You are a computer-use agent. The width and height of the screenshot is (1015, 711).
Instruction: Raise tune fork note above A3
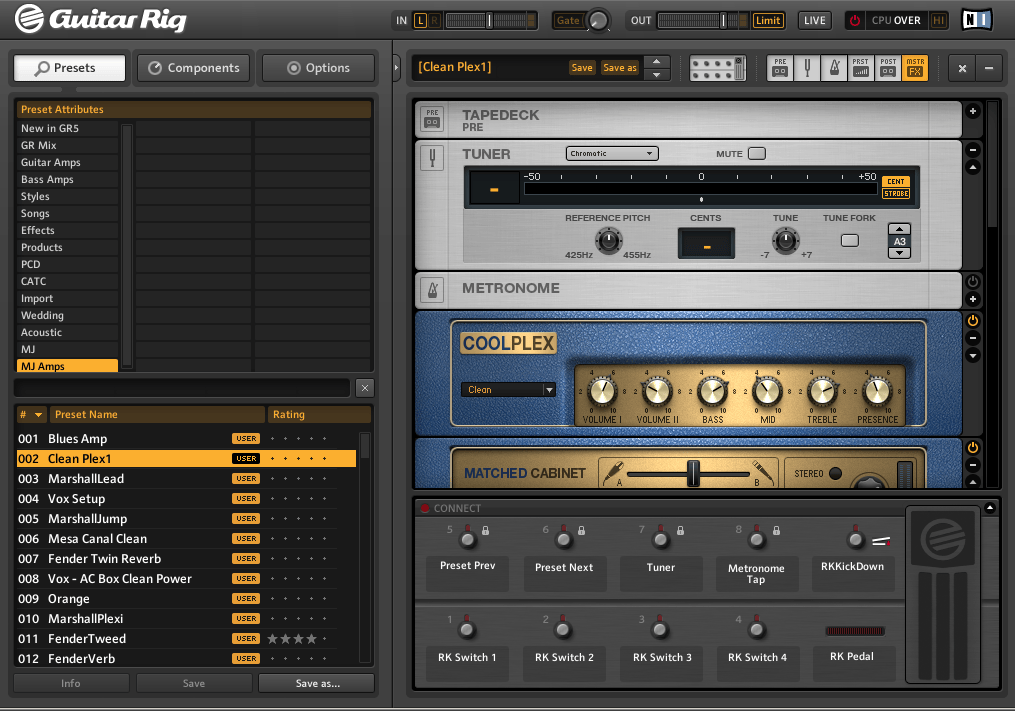click(899, 229)
